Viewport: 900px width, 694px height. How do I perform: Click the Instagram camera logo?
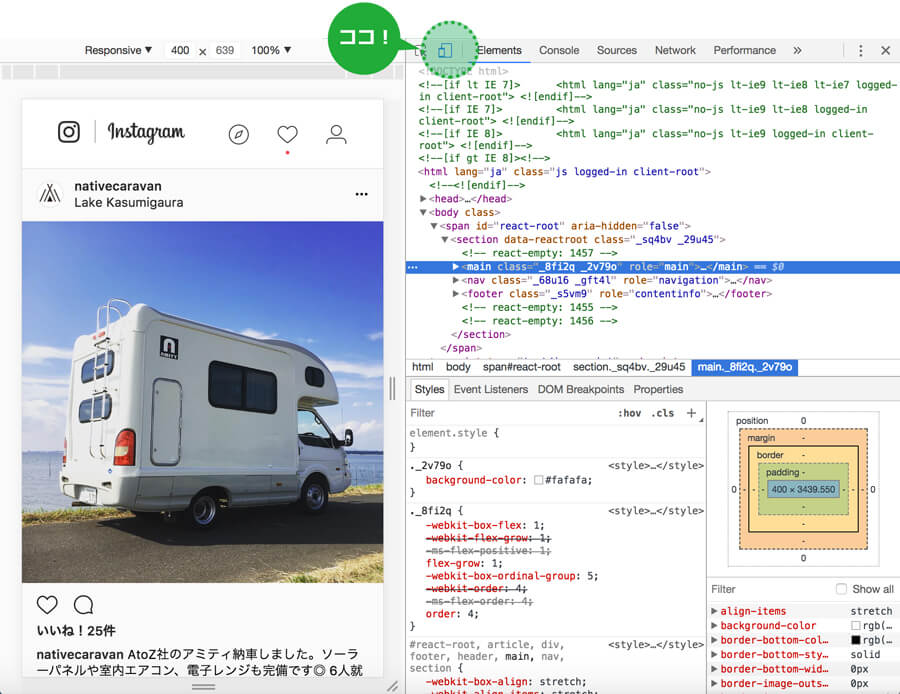click(69, 132)
